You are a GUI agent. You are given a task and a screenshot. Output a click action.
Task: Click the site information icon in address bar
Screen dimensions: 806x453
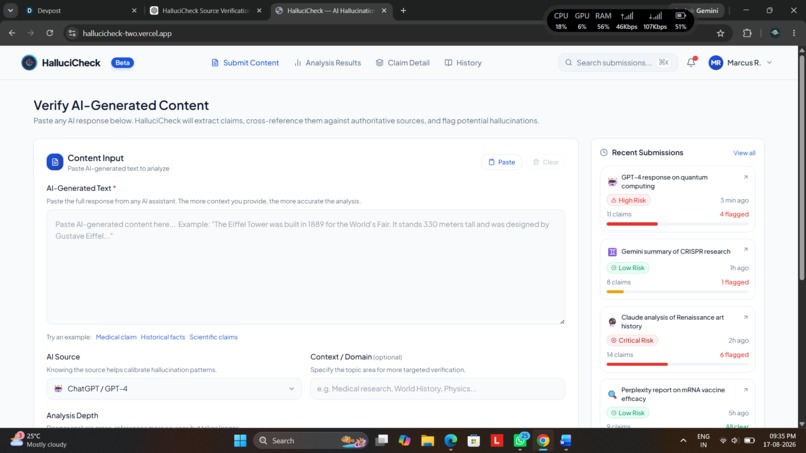pos(72,33)
